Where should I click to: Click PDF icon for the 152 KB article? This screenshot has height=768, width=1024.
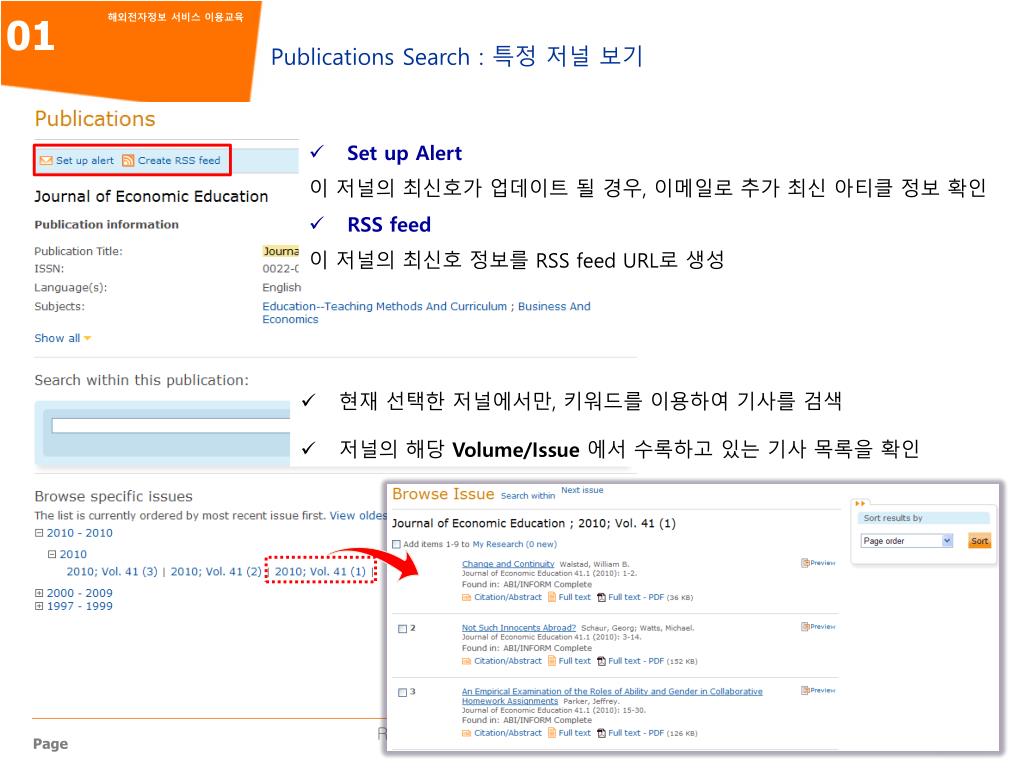point(601,662)
